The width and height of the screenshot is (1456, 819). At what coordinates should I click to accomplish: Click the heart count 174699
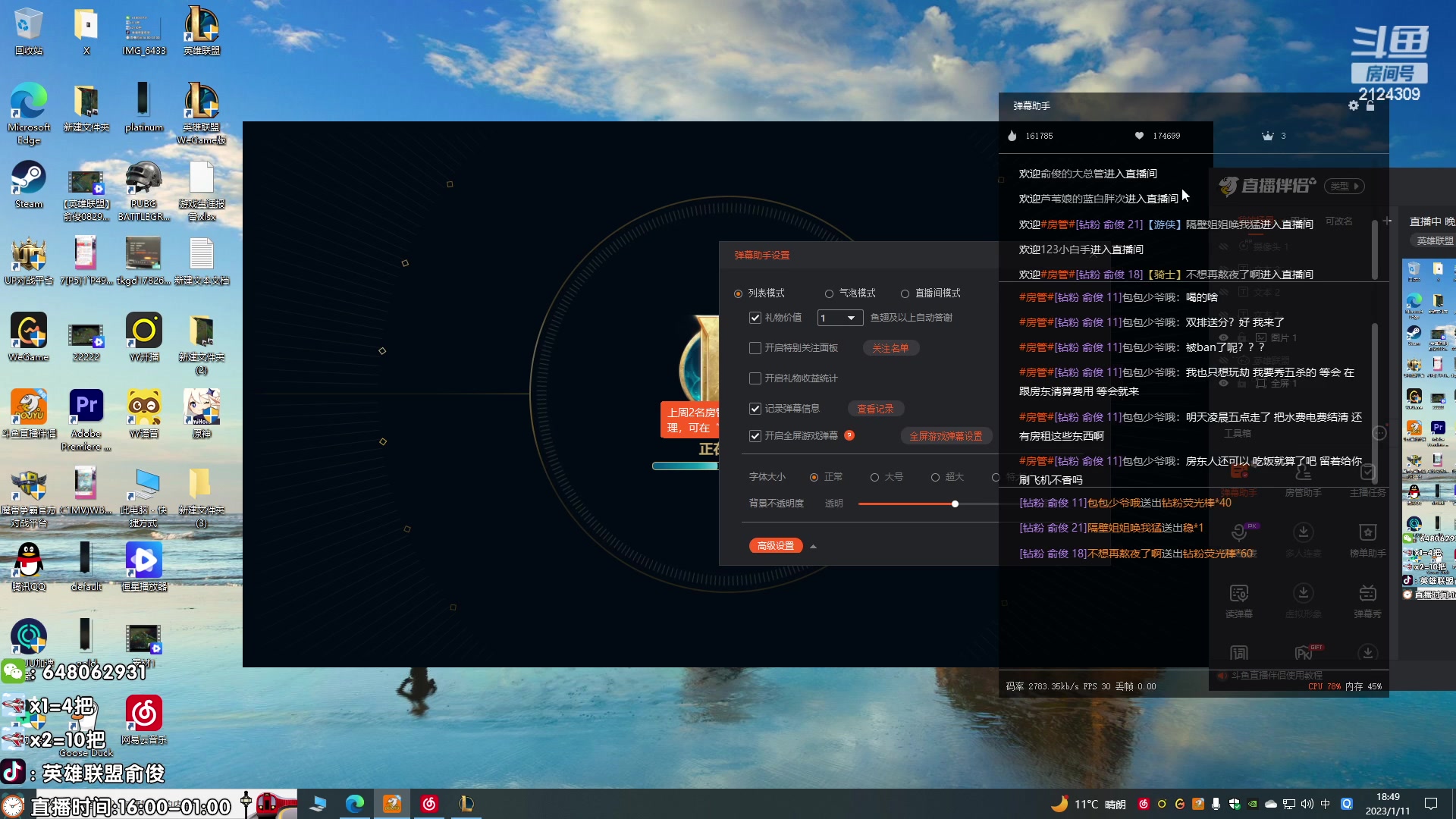1166,136
